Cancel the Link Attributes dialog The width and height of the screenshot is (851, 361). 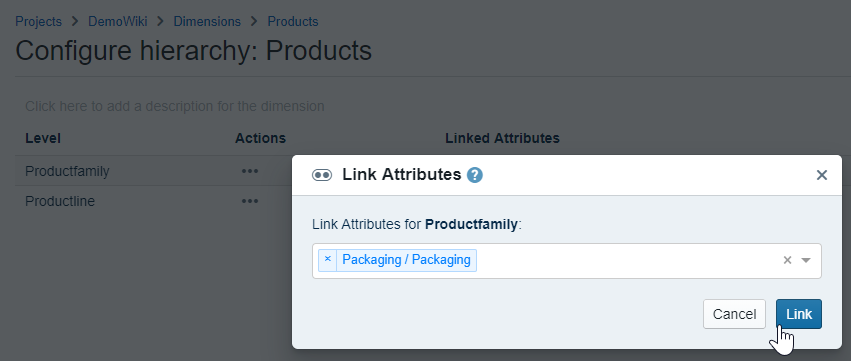coord(734,314)
